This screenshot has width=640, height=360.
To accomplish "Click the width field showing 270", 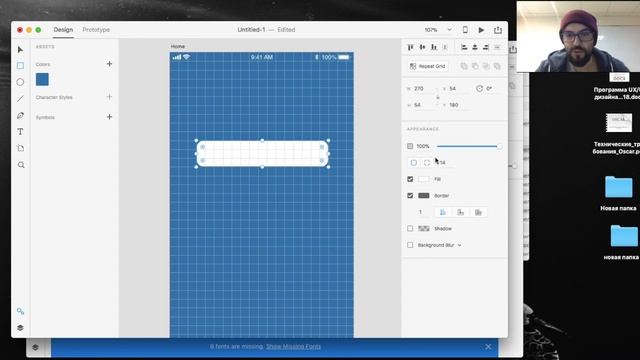I will tap(423, 89).
